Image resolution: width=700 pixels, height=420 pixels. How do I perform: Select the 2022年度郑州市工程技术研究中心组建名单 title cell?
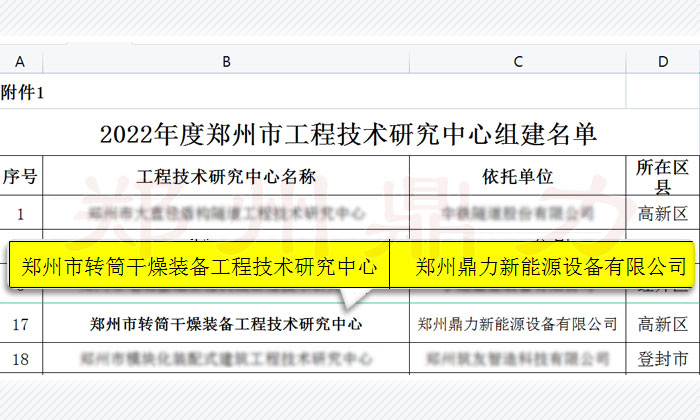349,132
